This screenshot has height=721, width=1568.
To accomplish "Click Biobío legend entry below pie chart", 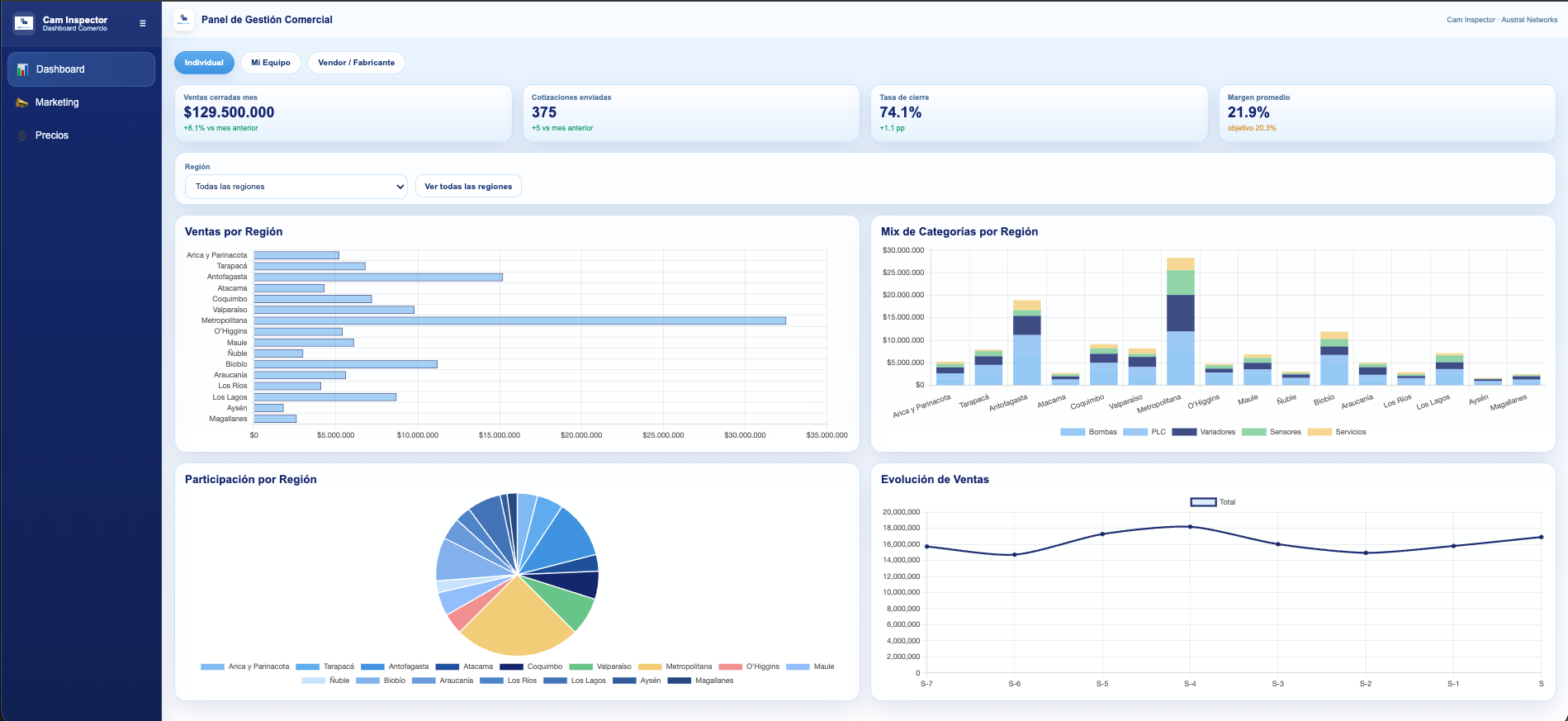I will coord(381,681).
